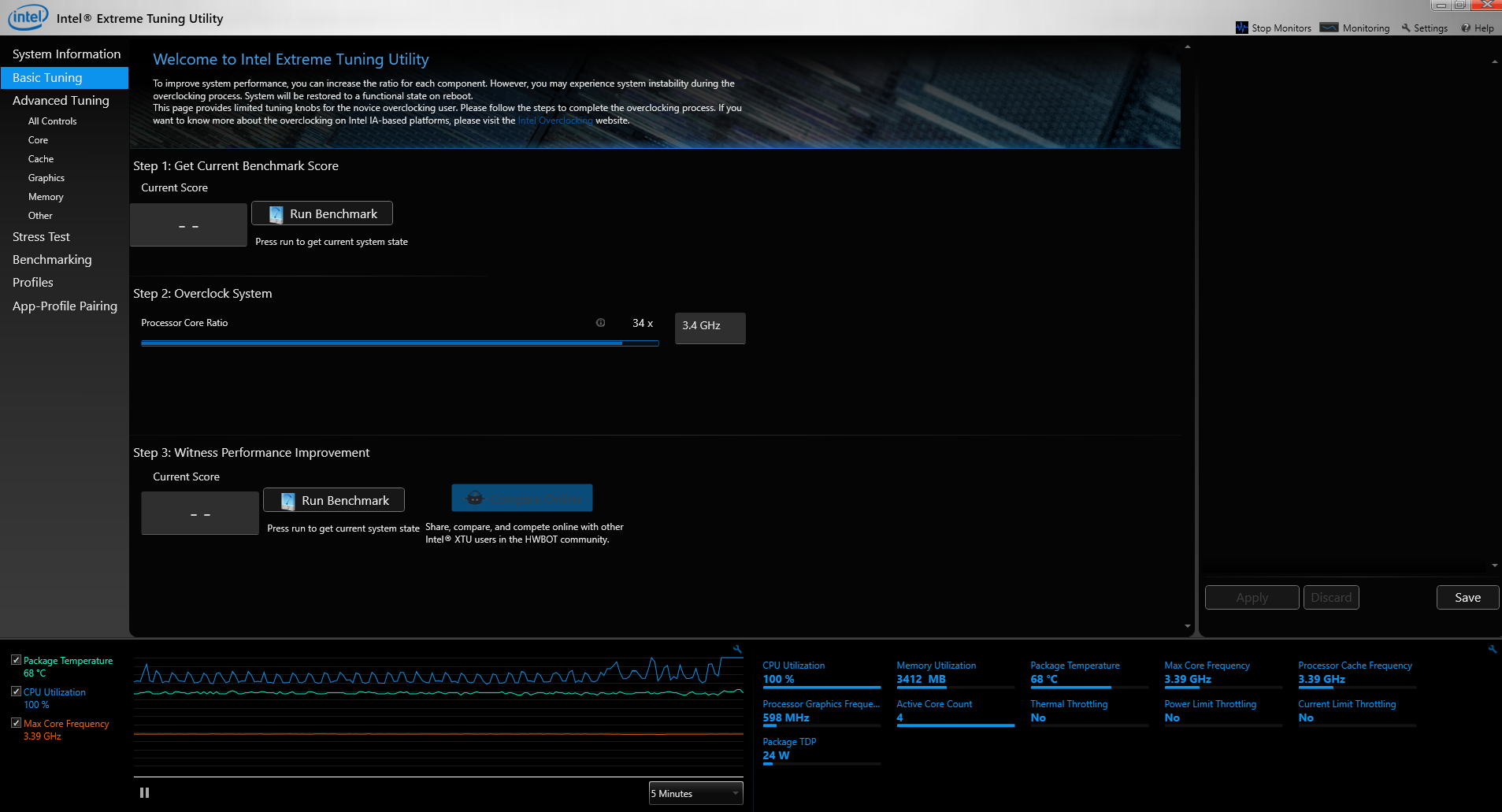Click the Memory Utilization 3412 MB monitor
This screenshot has width=1502, height=812.
pos(955,674)
